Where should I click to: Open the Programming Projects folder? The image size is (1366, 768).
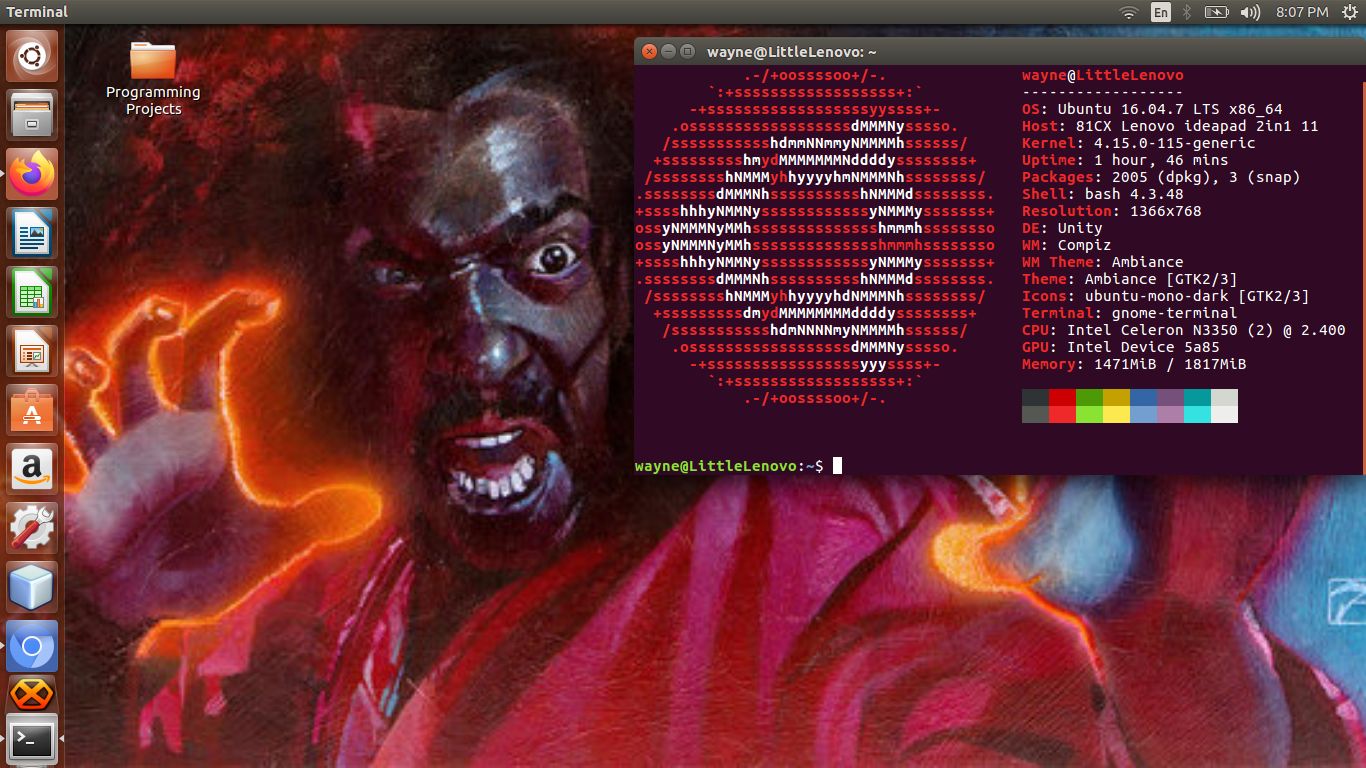tap(153, 63)
